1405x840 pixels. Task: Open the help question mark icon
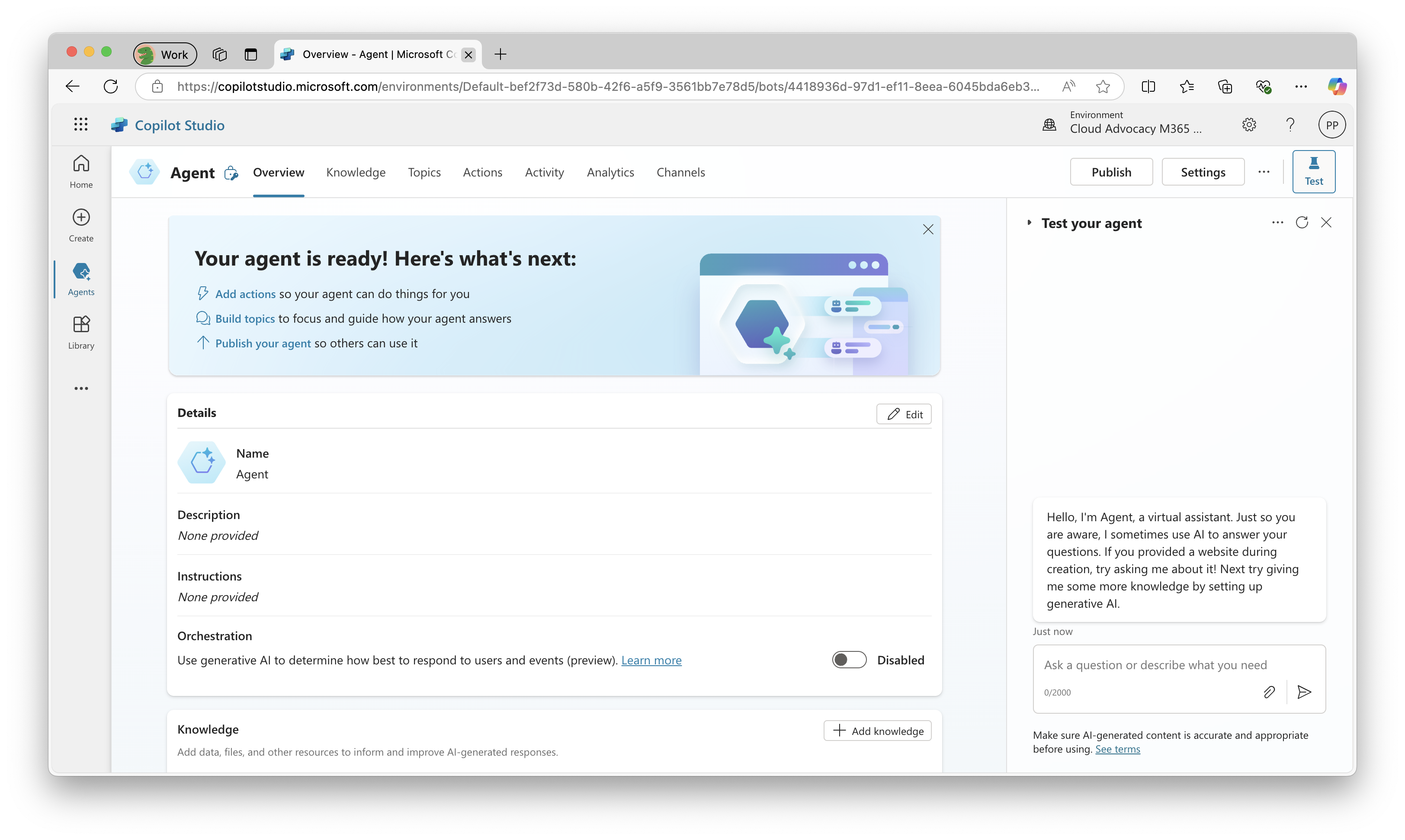pyautogui.click(x=1290, y=125)
